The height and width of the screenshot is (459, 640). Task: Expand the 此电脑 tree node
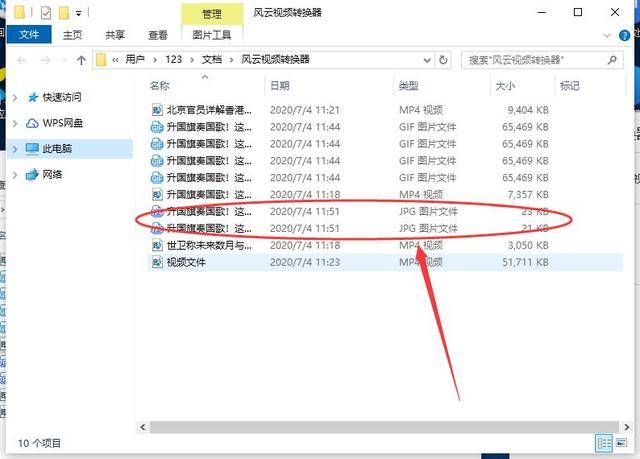click(15, 149)
